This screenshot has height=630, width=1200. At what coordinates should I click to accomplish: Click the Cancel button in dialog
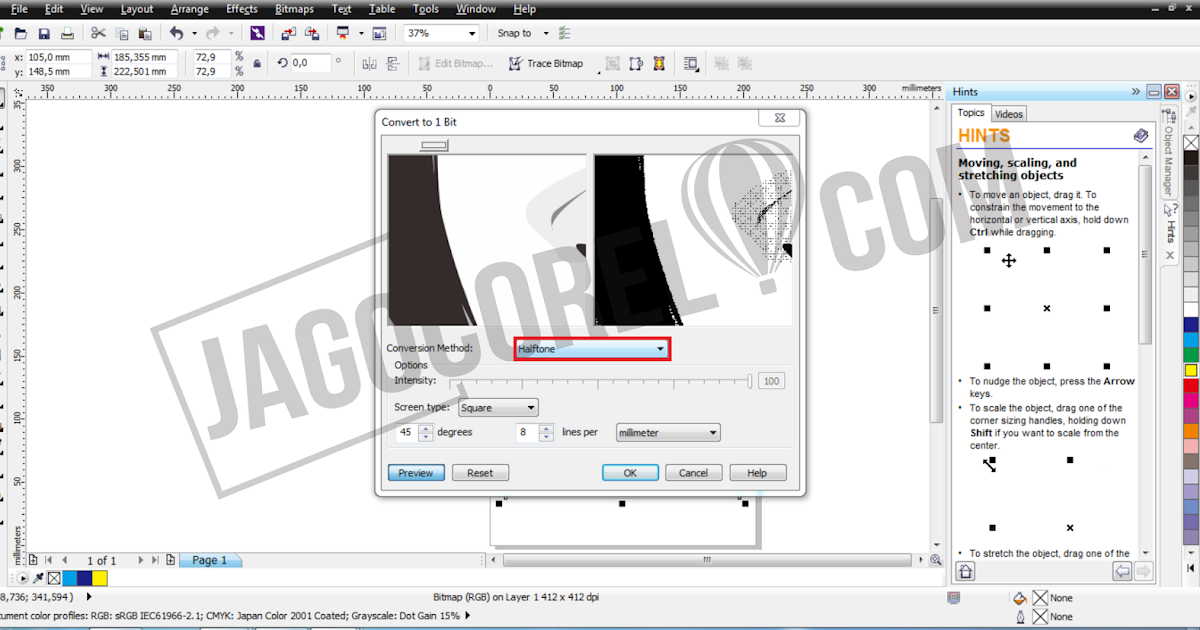(x=694, y=473)
